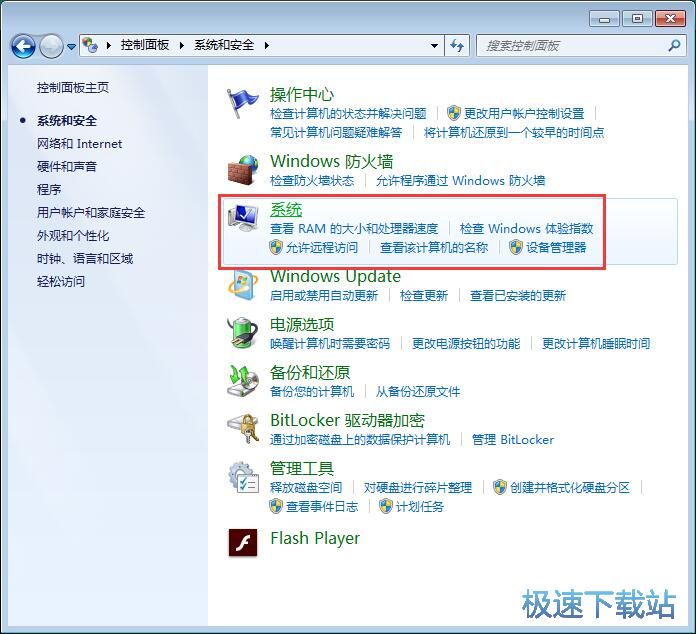Click the BitLocker drive lock icon
696x634 pixels.
coord(243,428)
